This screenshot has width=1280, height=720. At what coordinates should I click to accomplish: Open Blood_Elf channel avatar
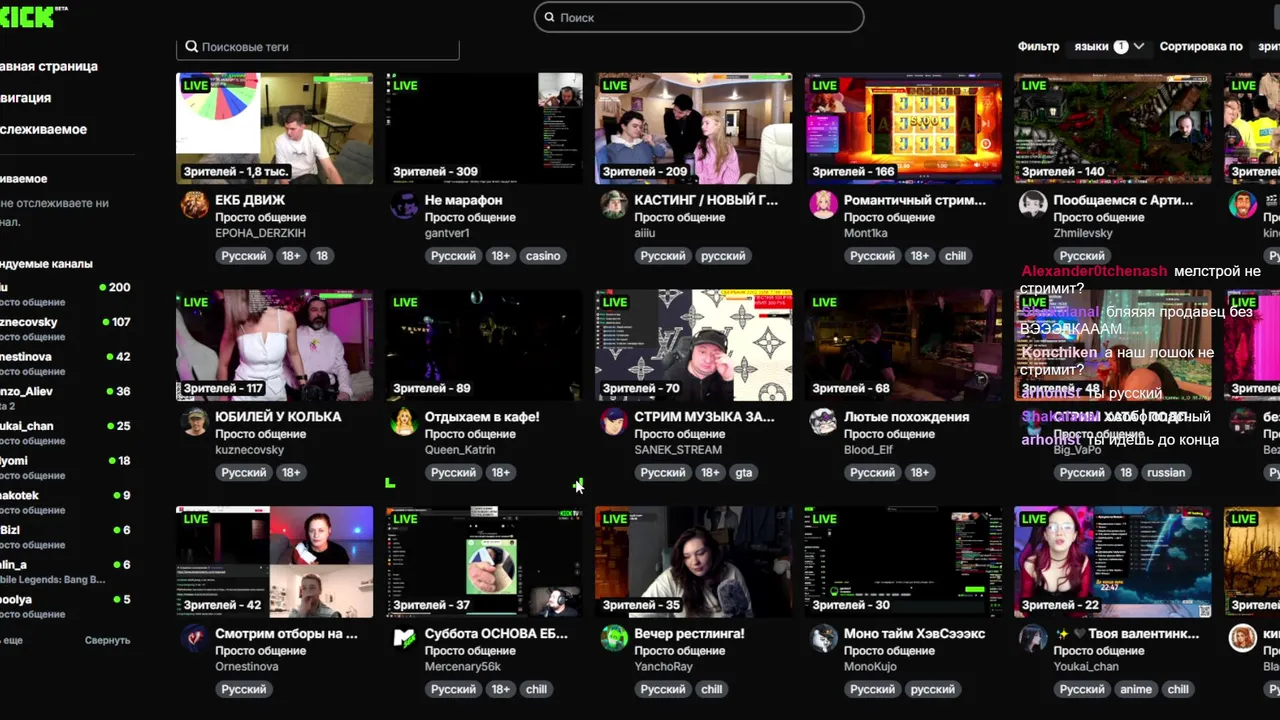click(824, 421)
